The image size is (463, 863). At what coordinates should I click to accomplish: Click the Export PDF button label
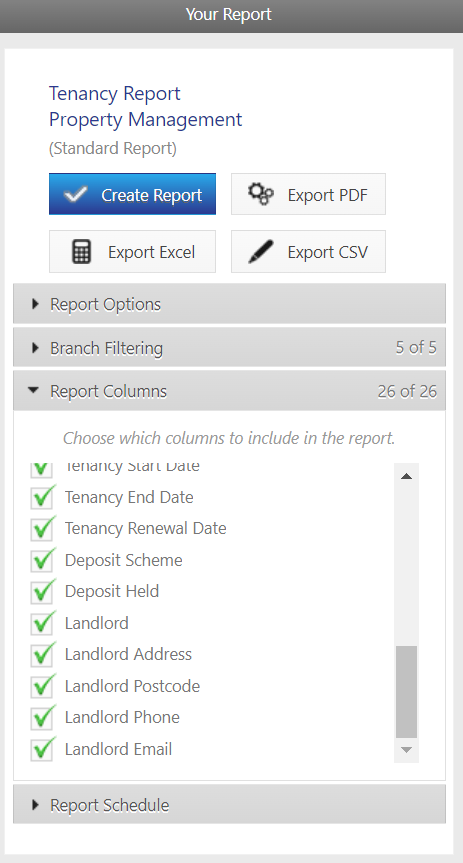328,195
